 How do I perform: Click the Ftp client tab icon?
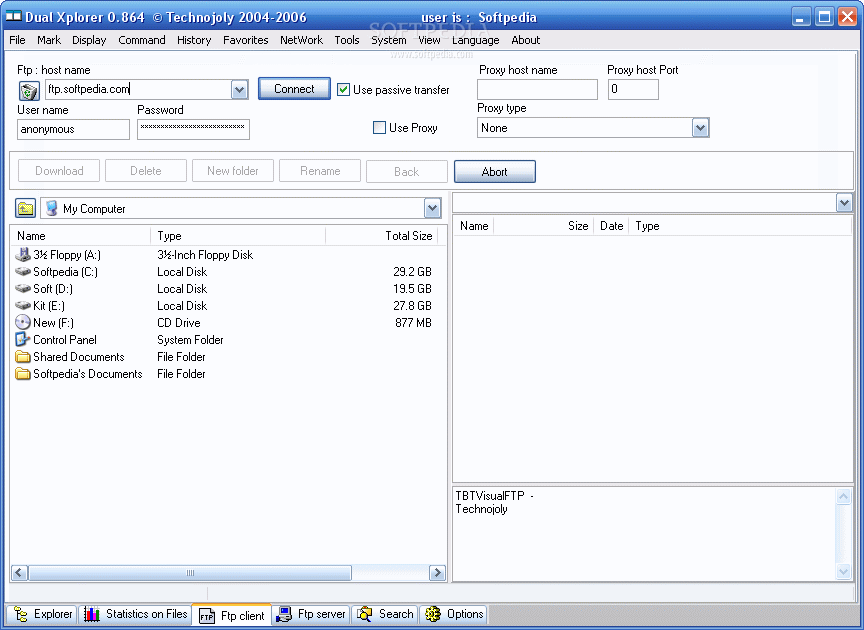point(207,616)
